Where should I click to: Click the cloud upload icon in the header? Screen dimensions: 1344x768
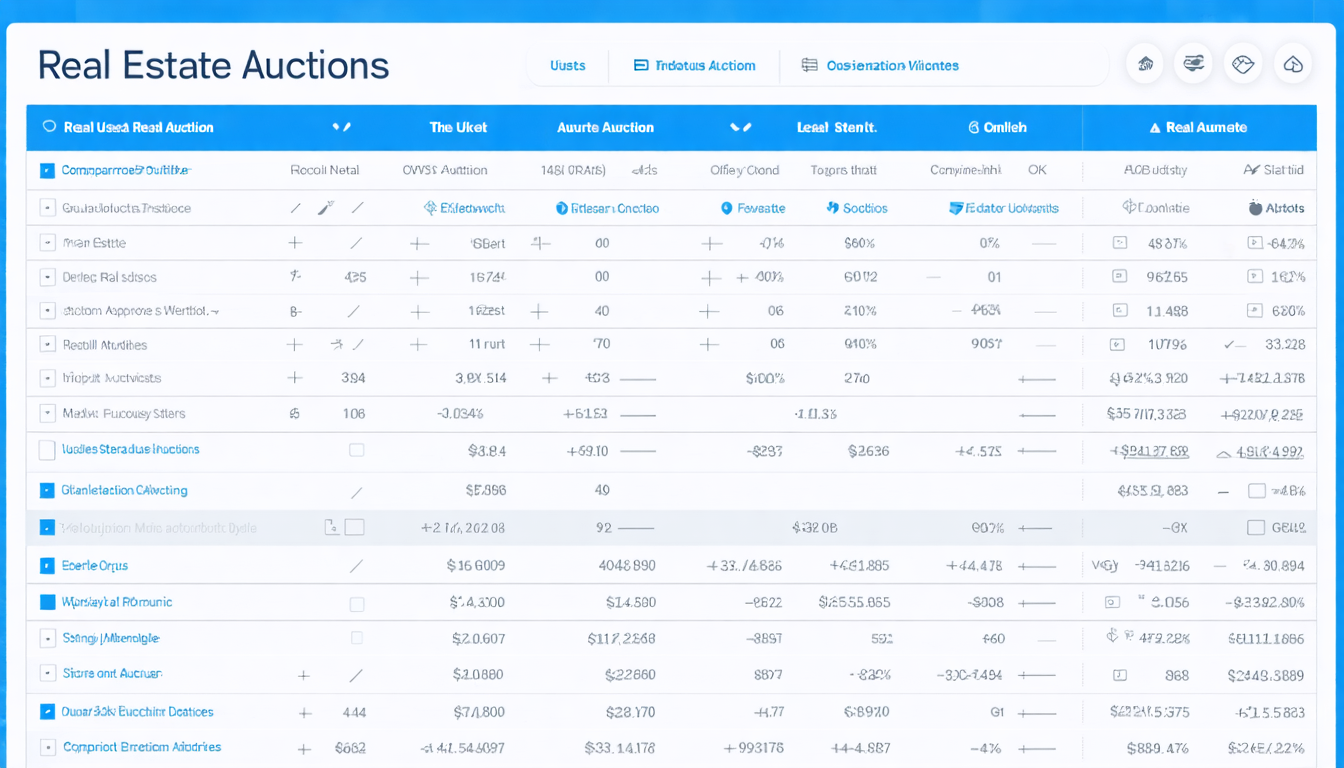coord(1293,64)
